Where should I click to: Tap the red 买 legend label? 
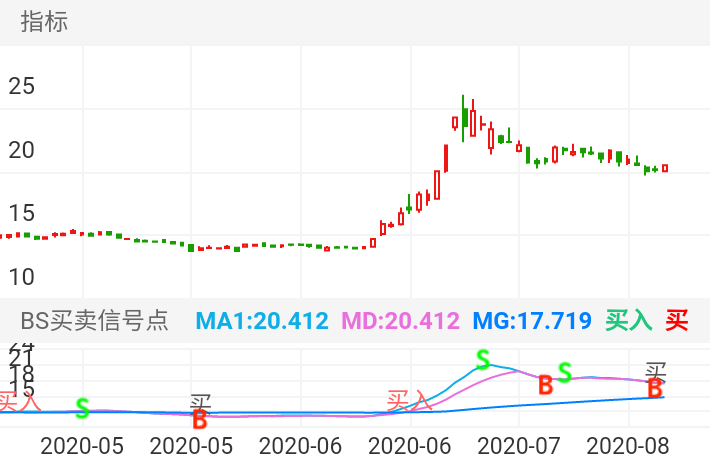tap(677, 321)
